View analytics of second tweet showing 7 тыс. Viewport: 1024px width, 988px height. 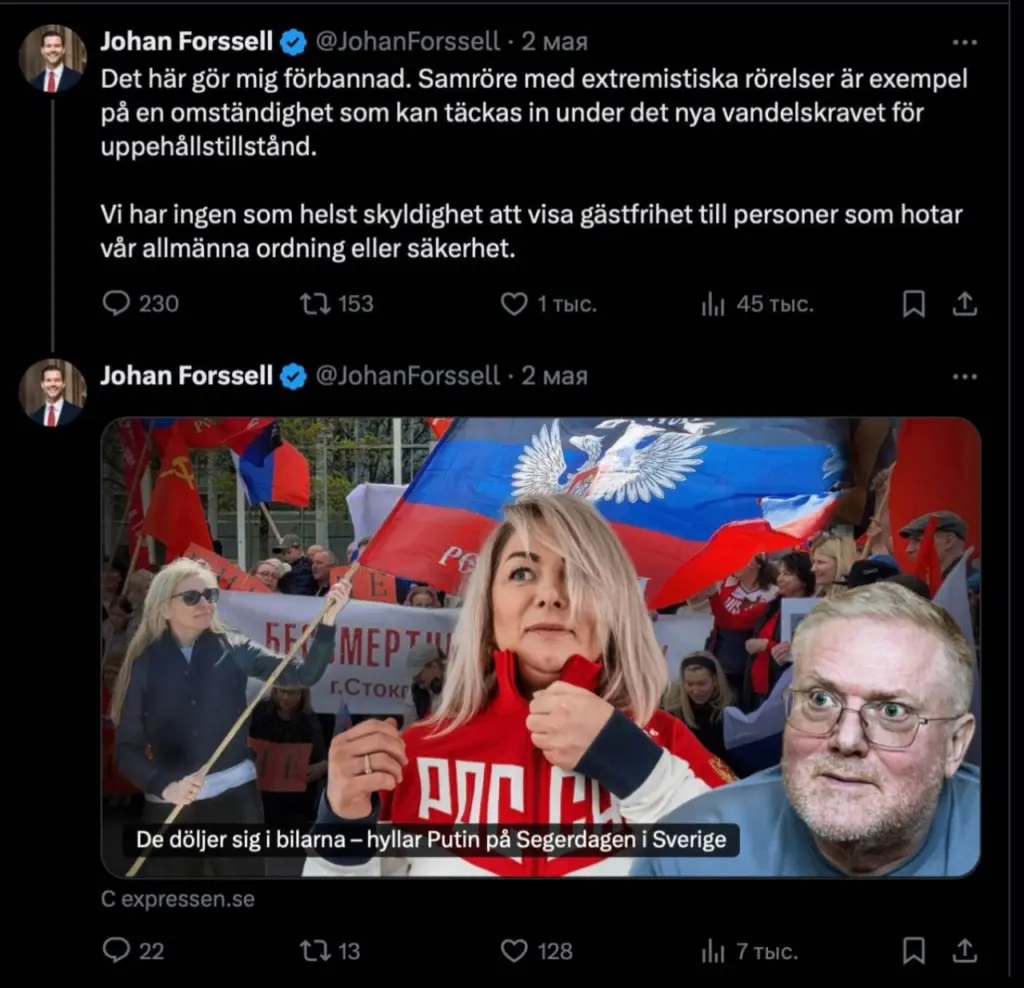click(750, 951)
